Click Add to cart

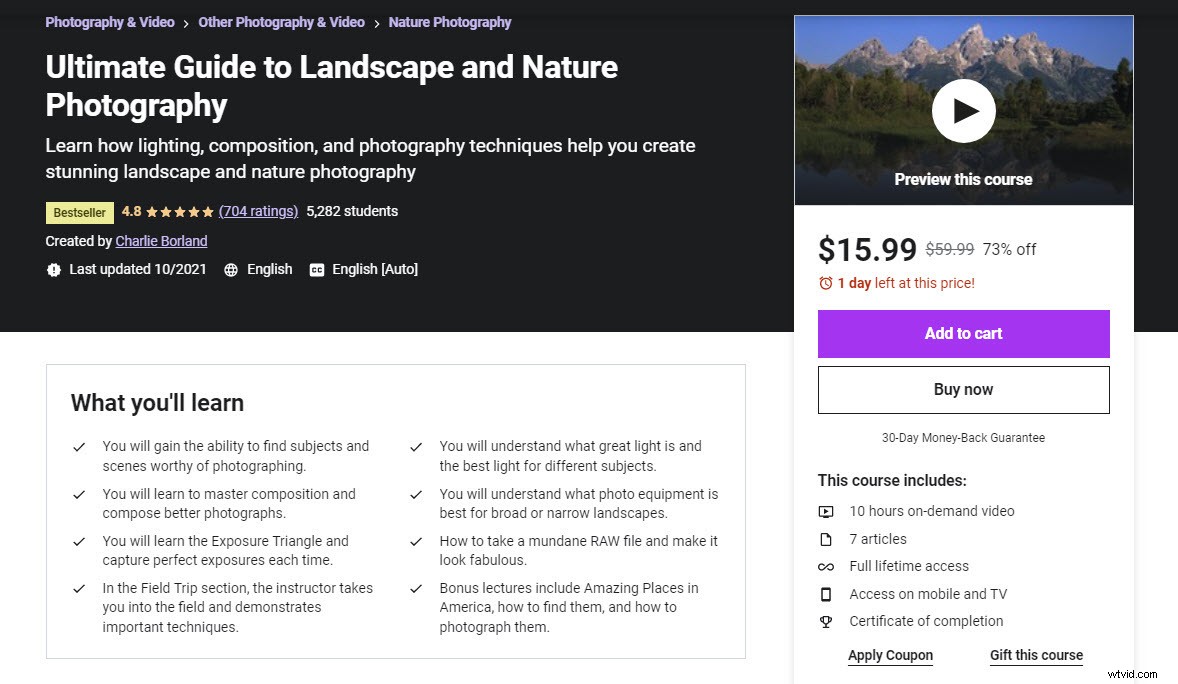[963, 333]
